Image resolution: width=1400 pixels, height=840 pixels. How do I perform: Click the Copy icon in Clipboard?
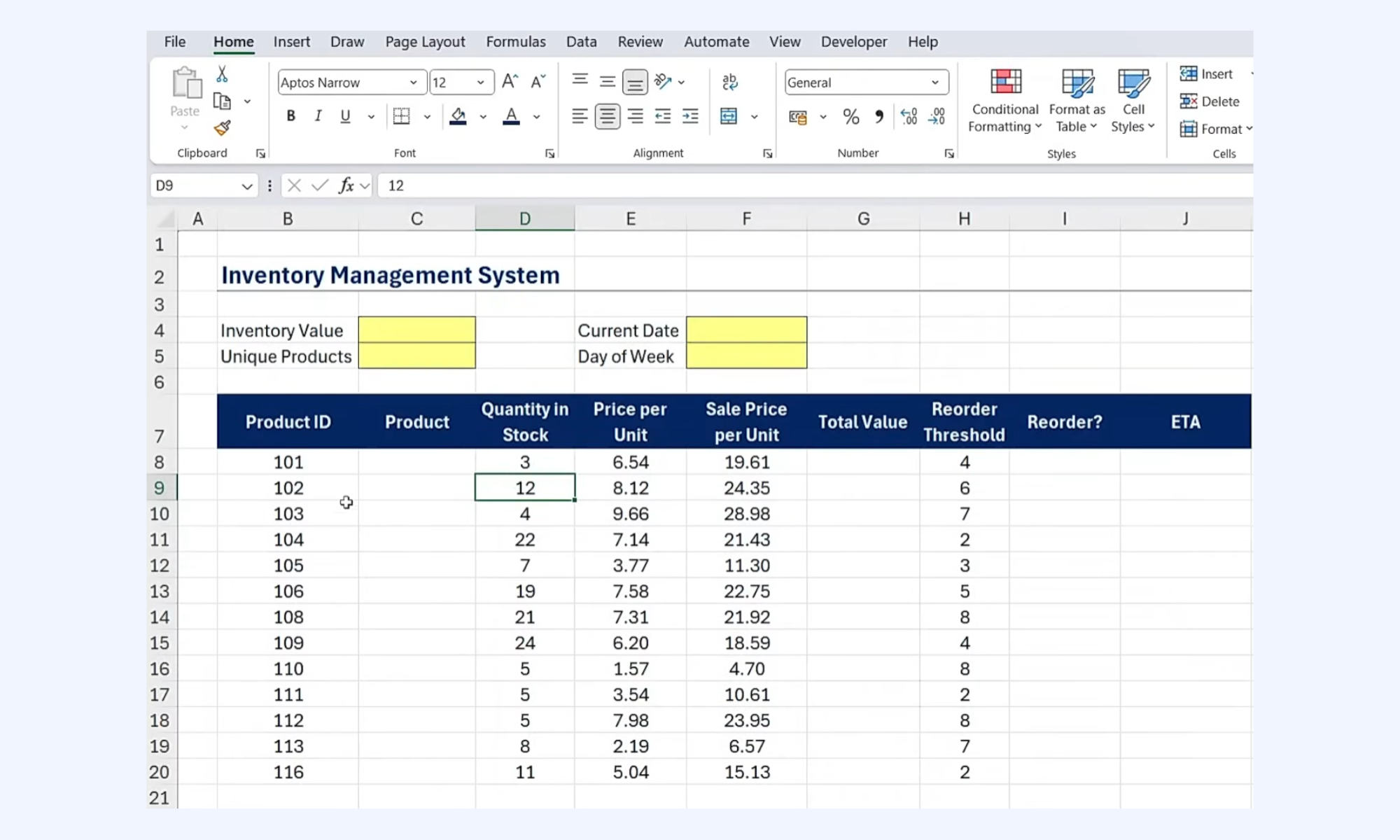(222, 101)
